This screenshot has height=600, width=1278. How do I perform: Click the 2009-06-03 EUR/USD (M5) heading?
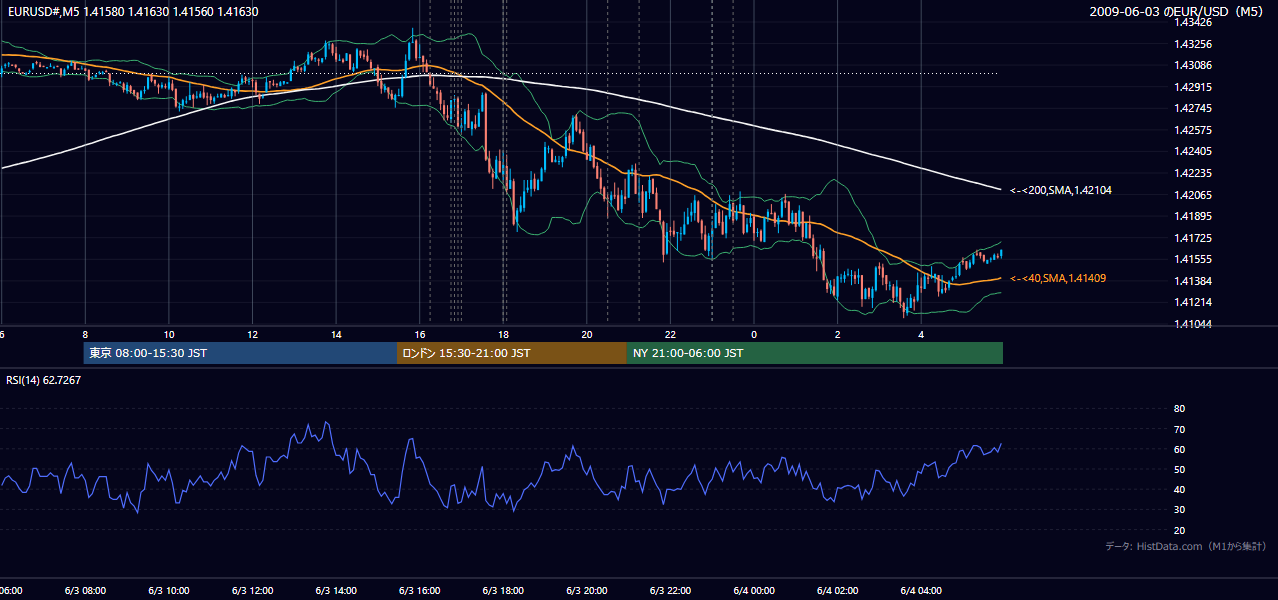1178,12
